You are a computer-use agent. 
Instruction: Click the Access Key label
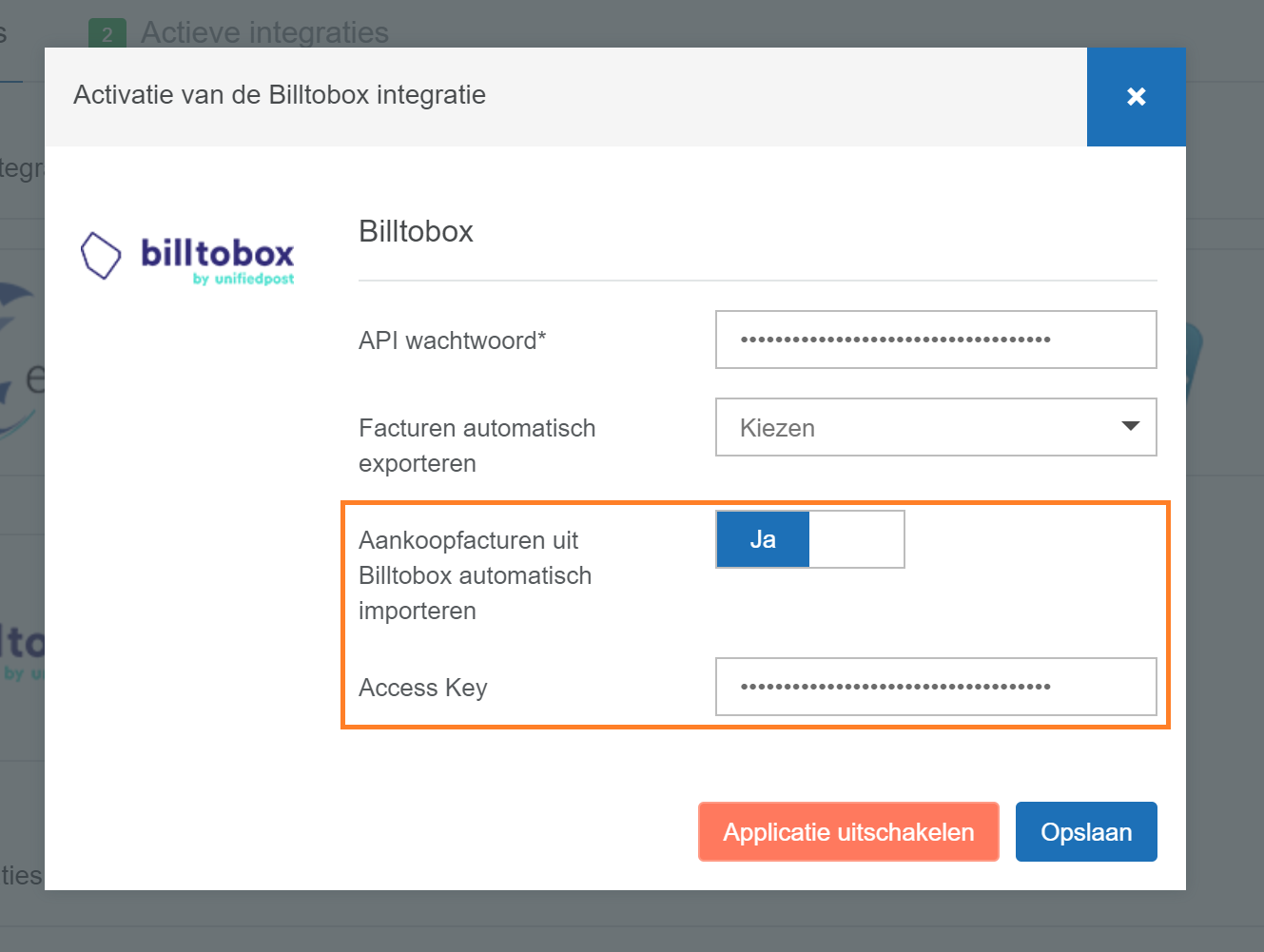tap(423, 688)
